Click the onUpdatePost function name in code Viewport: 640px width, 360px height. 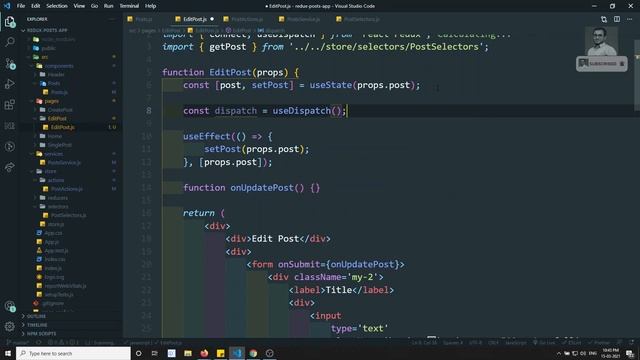pos(262,188)
